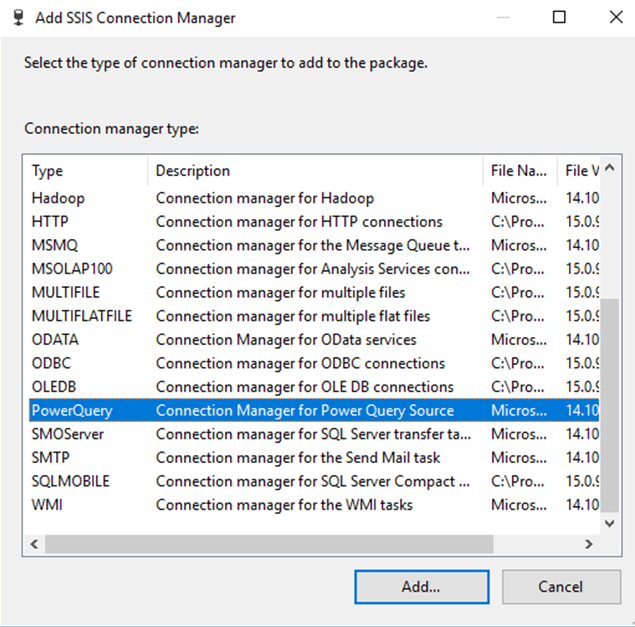Screen dimensions: 635x627
Task: Select the PowerQuery connection type
Action: [72, 410]
